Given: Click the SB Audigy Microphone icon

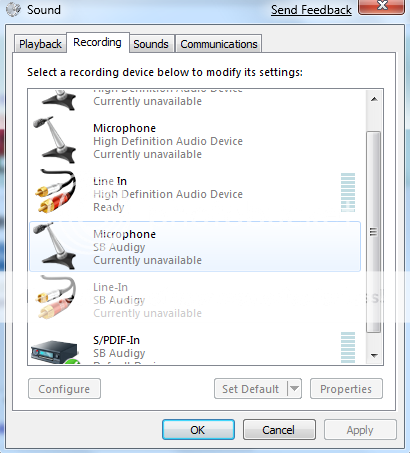Looking at the screenshot, I should click(54, 246).
